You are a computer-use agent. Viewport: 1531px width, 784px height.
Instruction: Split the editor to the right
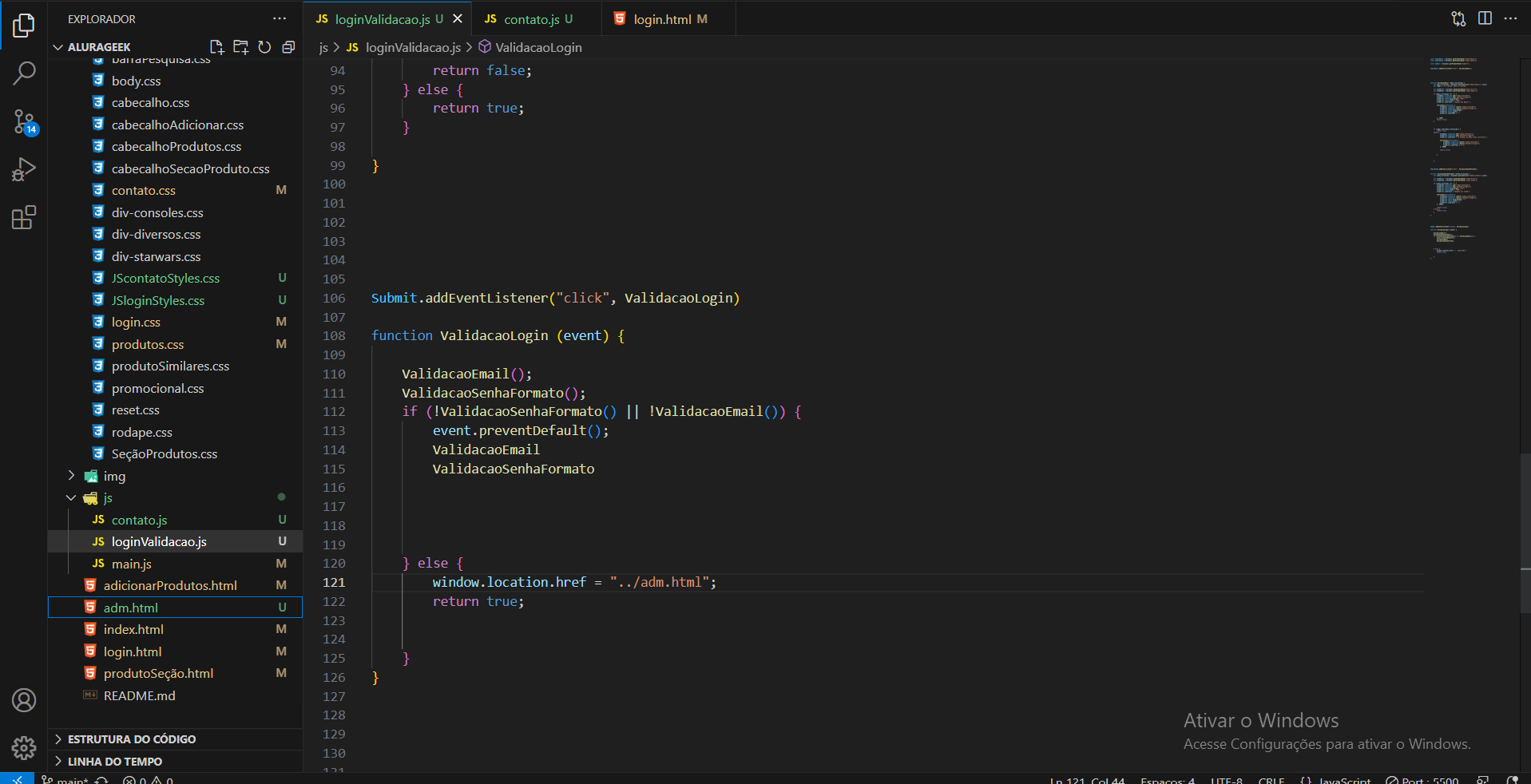click(x=1485, y=18)
